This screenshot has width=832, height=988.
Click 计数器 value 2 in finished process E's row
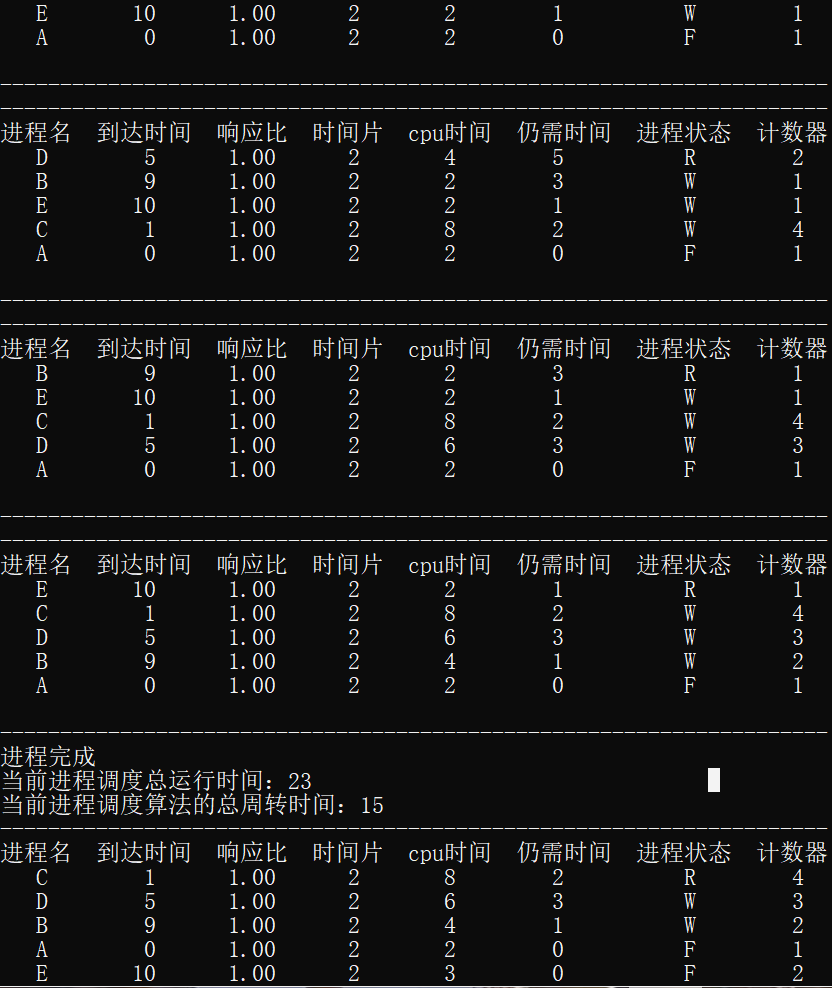[798, 974]
